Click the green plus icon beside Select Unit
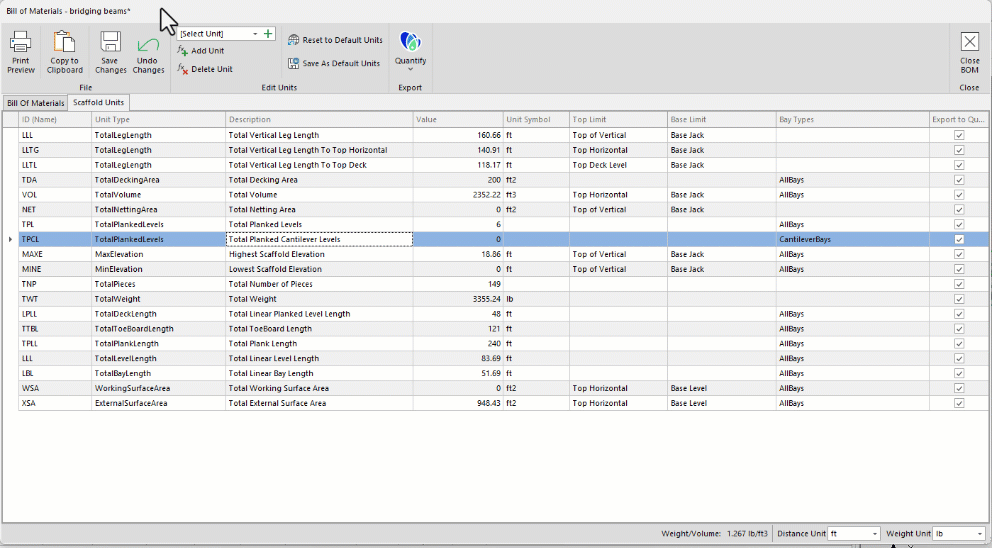Viewport: 992px width, 548px height. tap(268, 34)
